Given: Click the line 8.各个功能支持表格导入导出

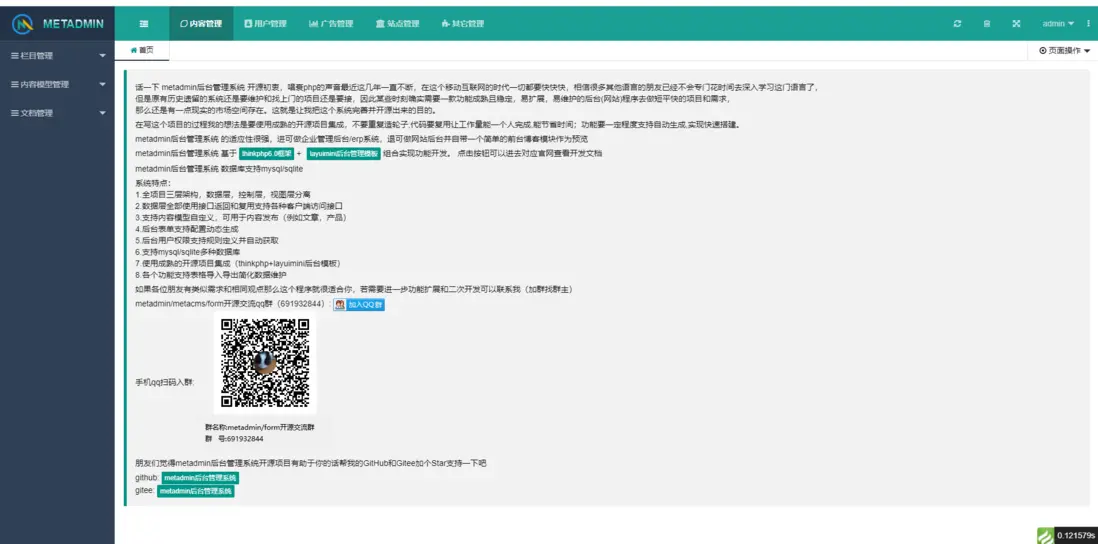Looking at the screenshot, I should (211, 274).
